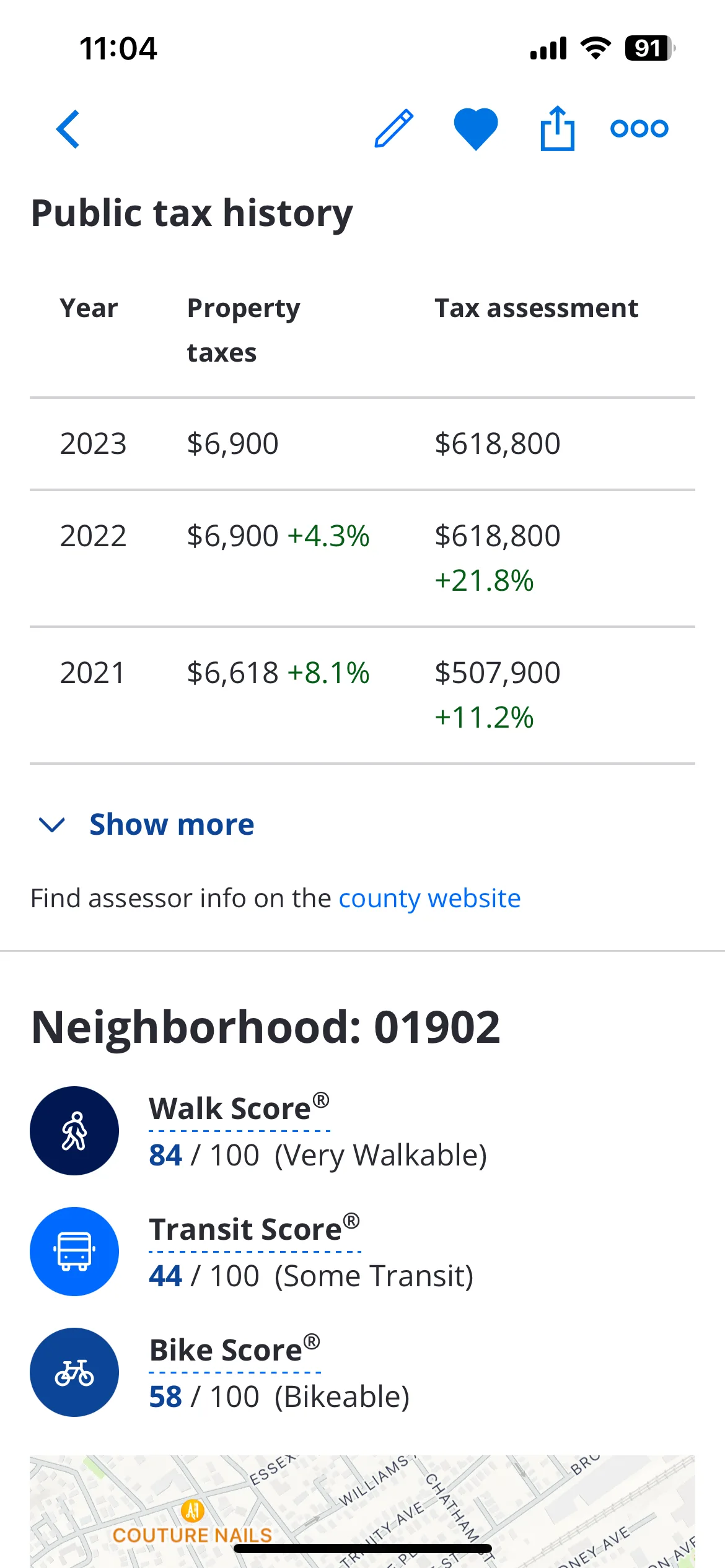Open the county website link
This screenshot has height=1568, width=725.
pyautogui.click(x=429, y=898)
